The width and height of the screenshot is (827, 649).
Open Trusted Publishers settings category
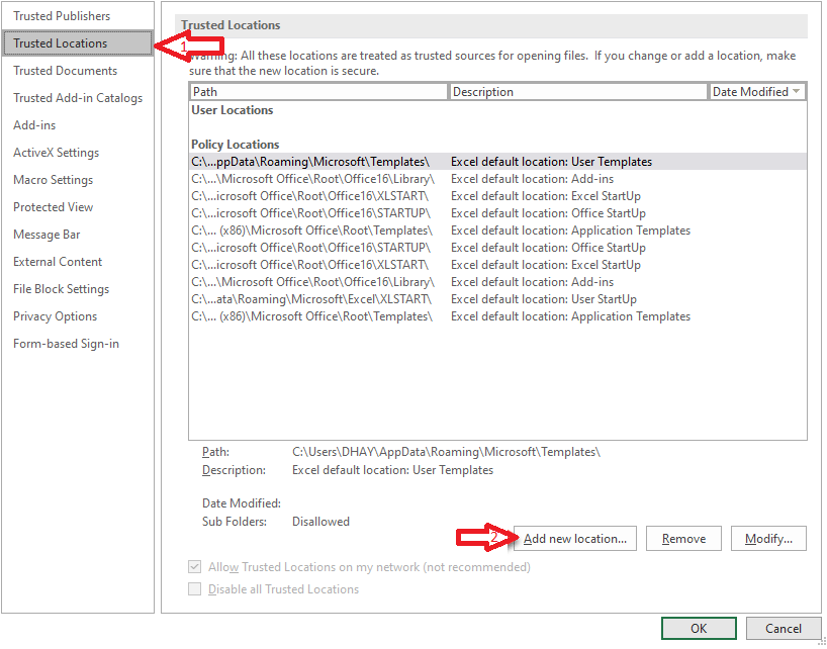[62, 16]
